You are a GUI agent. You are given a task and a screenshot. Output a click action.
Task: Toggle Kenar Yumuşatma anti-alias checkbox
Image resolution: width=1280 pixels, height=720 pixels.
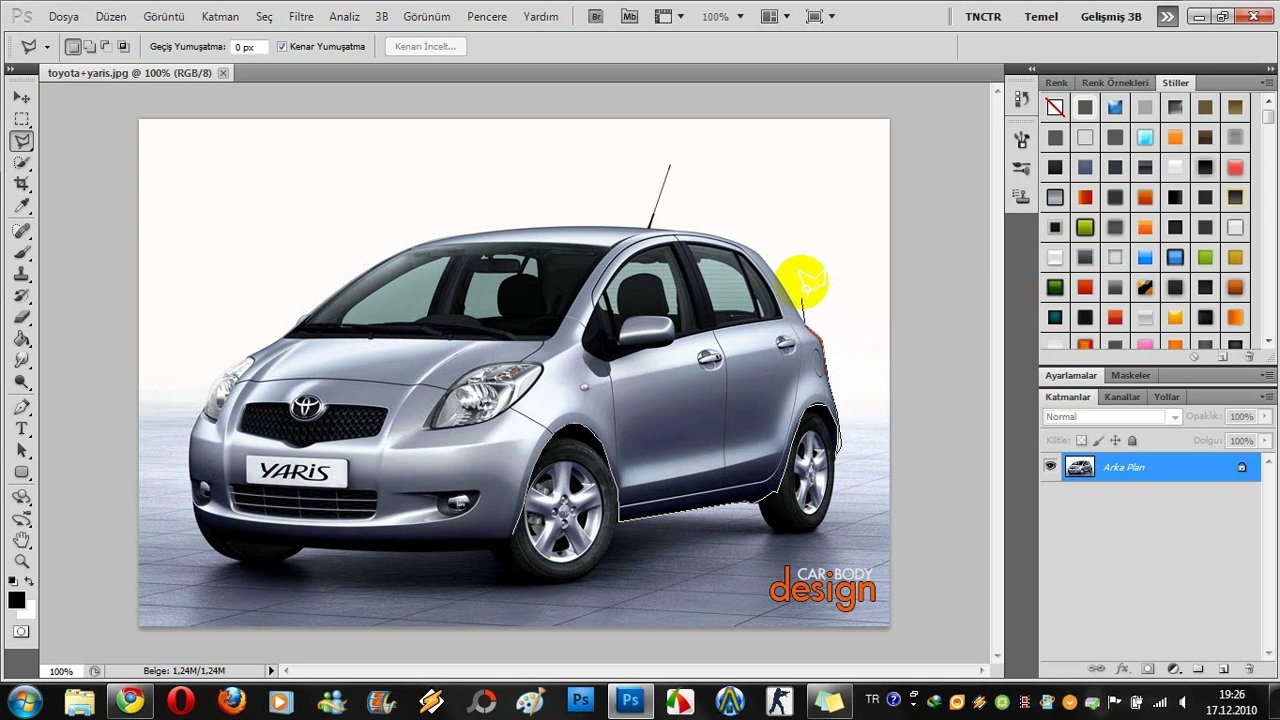[281, 47]
